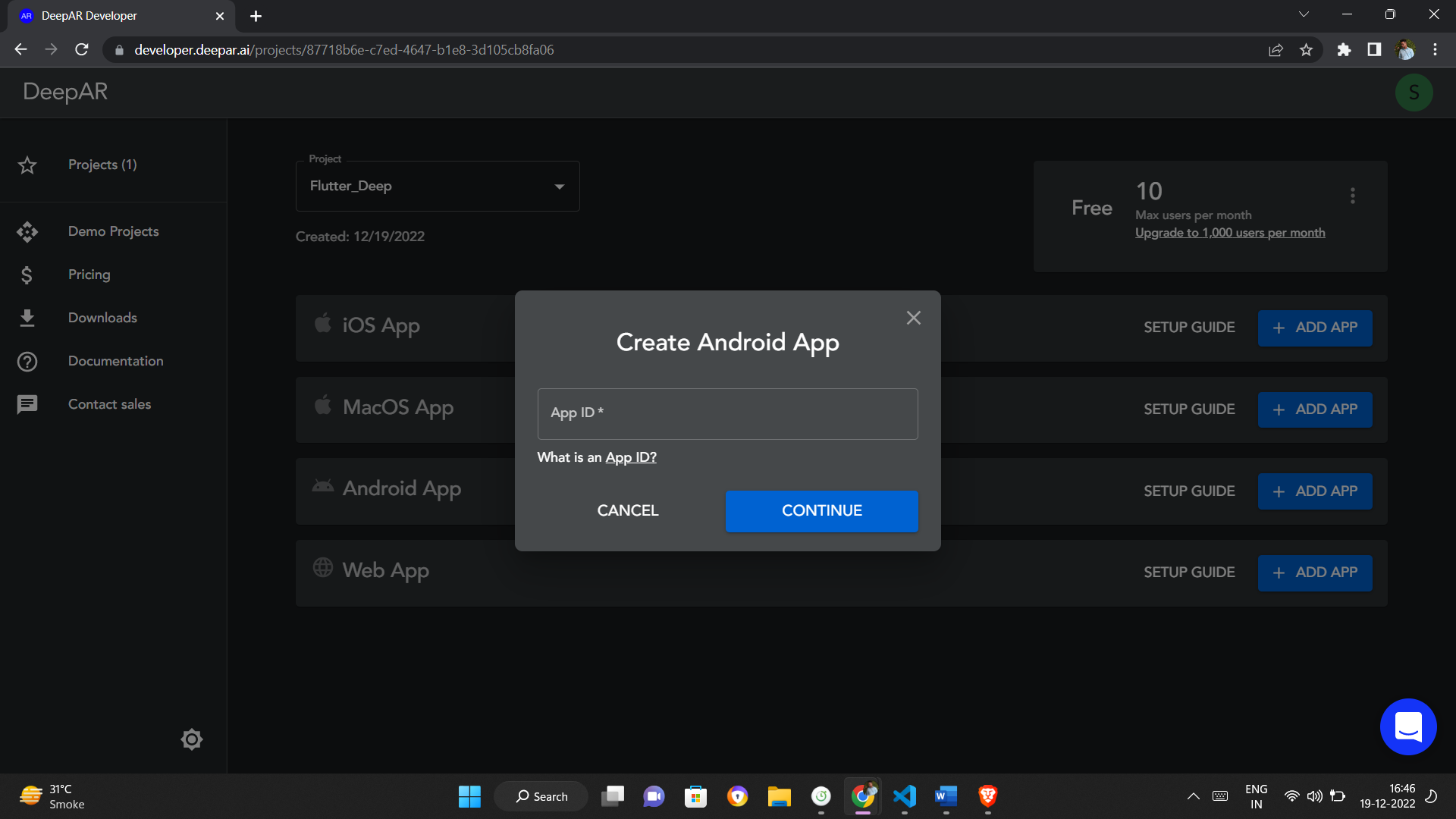The width and height of the screenshot is (1456, 819).
Task: Open the weather widget 31°C Smoke
Action: (53, 796)
